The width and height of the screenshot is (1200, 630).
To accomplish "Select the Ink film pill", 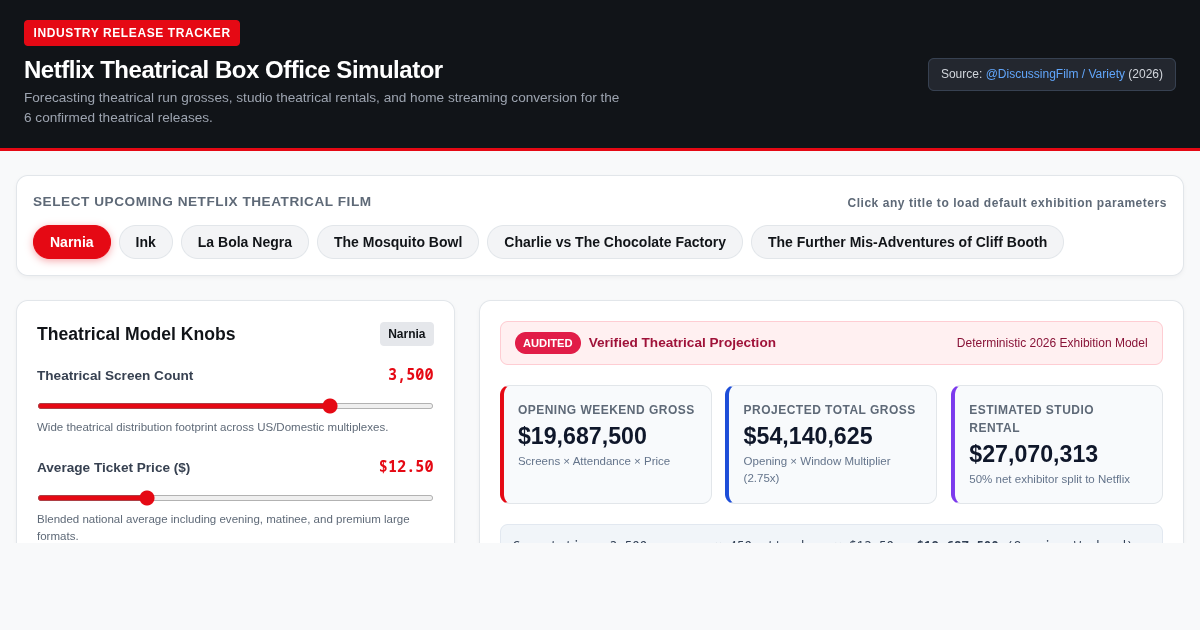I will [x=146, y=242].
